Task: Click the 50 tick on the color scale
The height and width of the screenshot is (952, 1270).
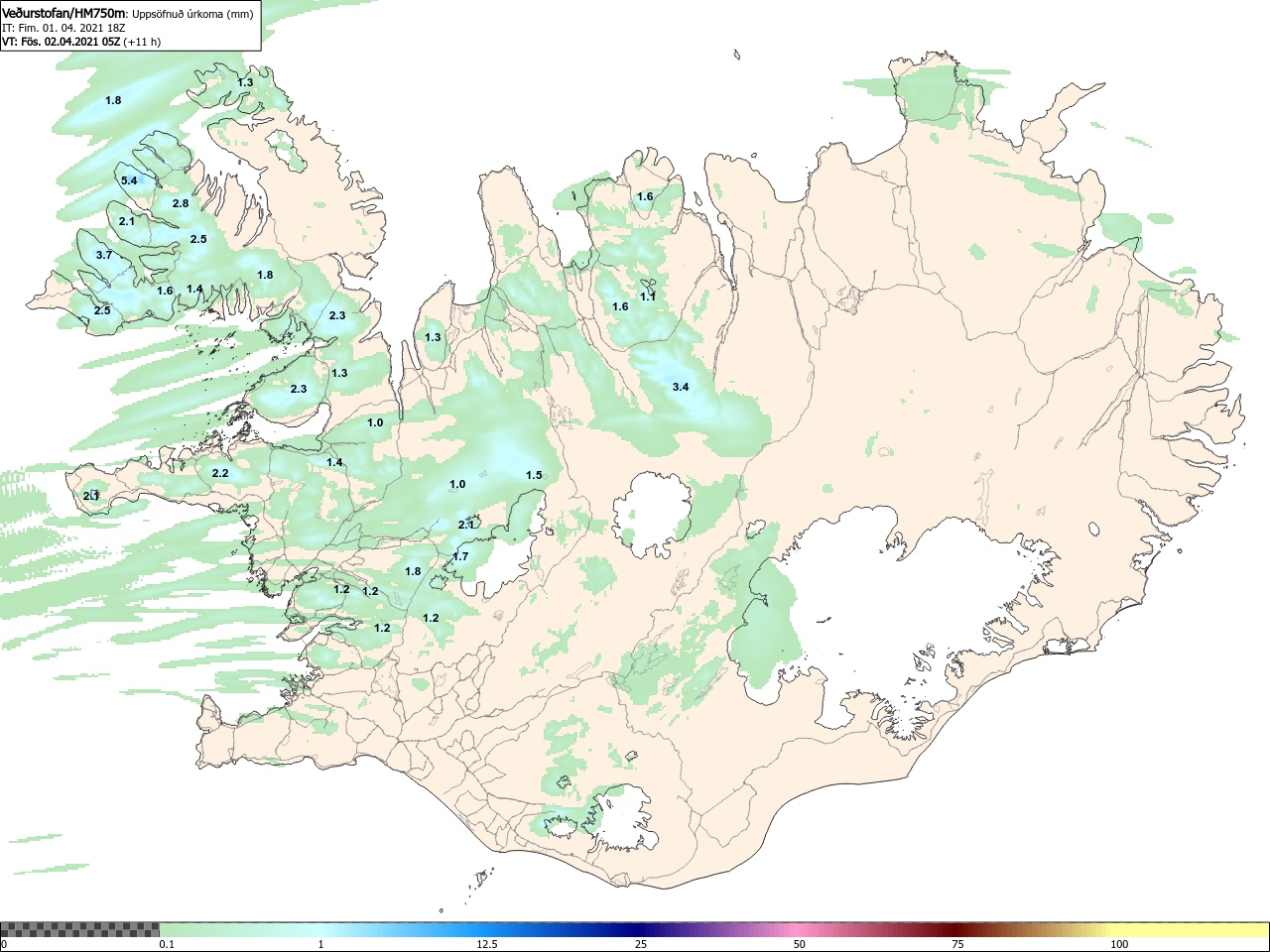Action: click(800, 944)
